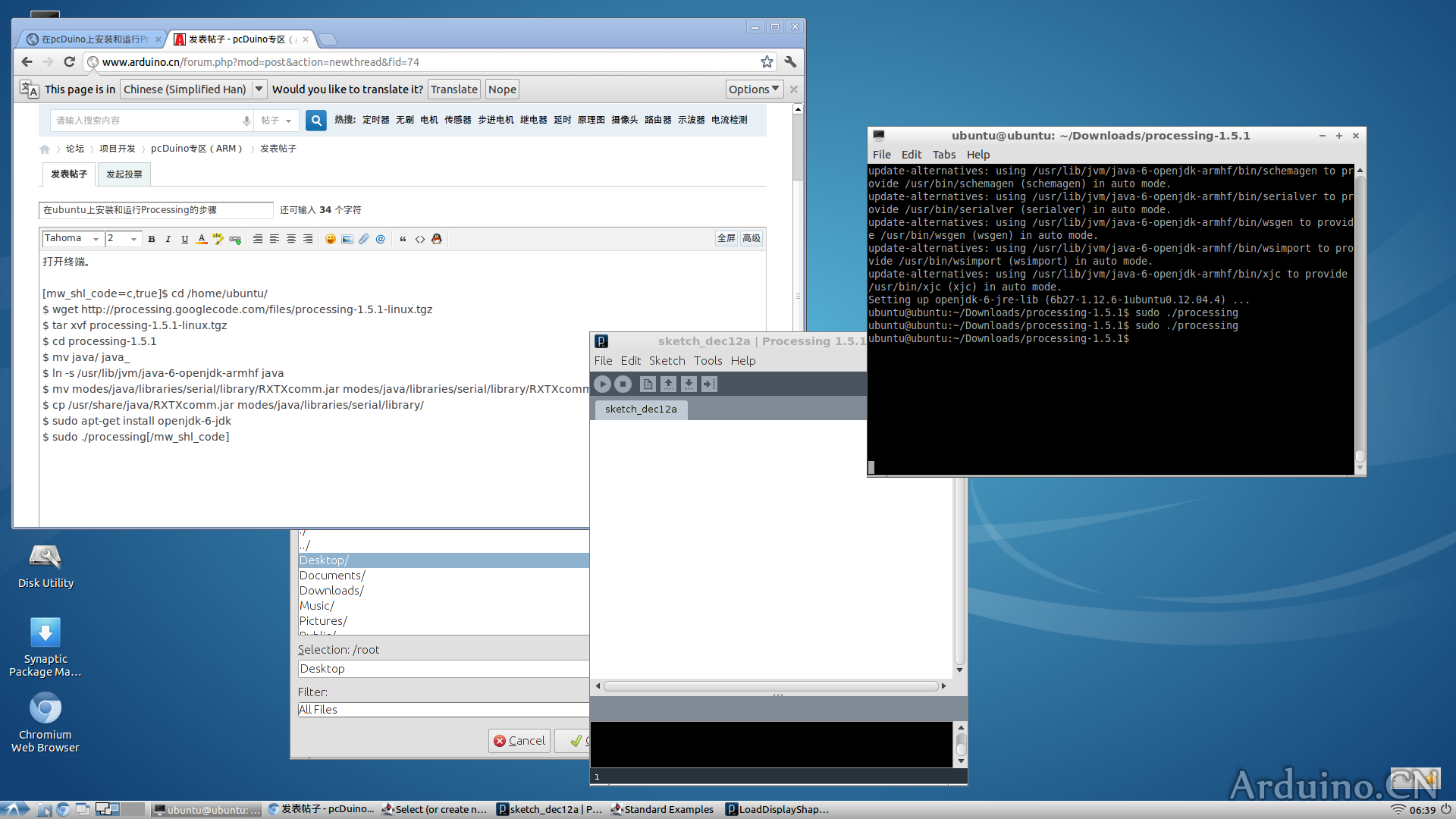Click the @ mention icon

point(381,239)
